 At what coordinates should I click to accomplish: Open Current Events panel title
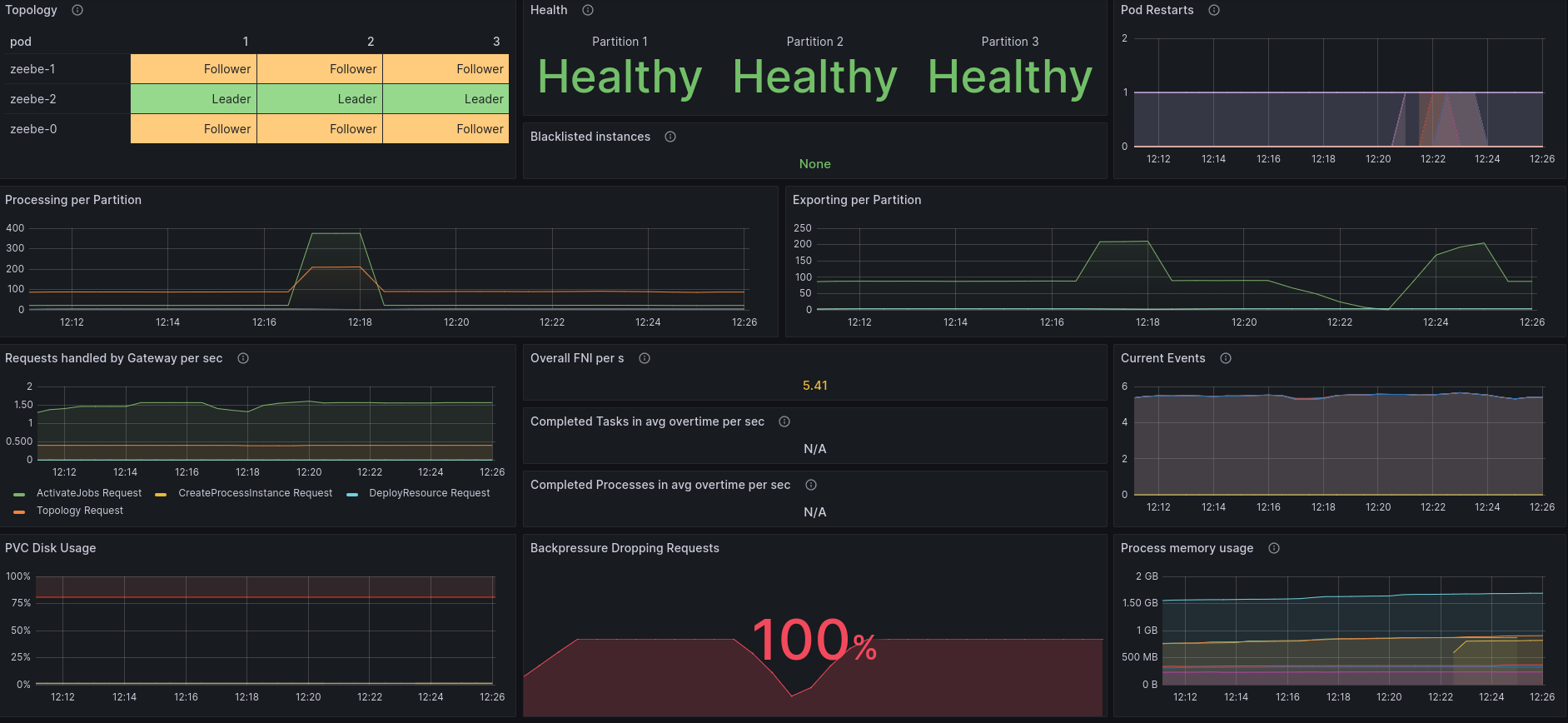coord(1162,358)
